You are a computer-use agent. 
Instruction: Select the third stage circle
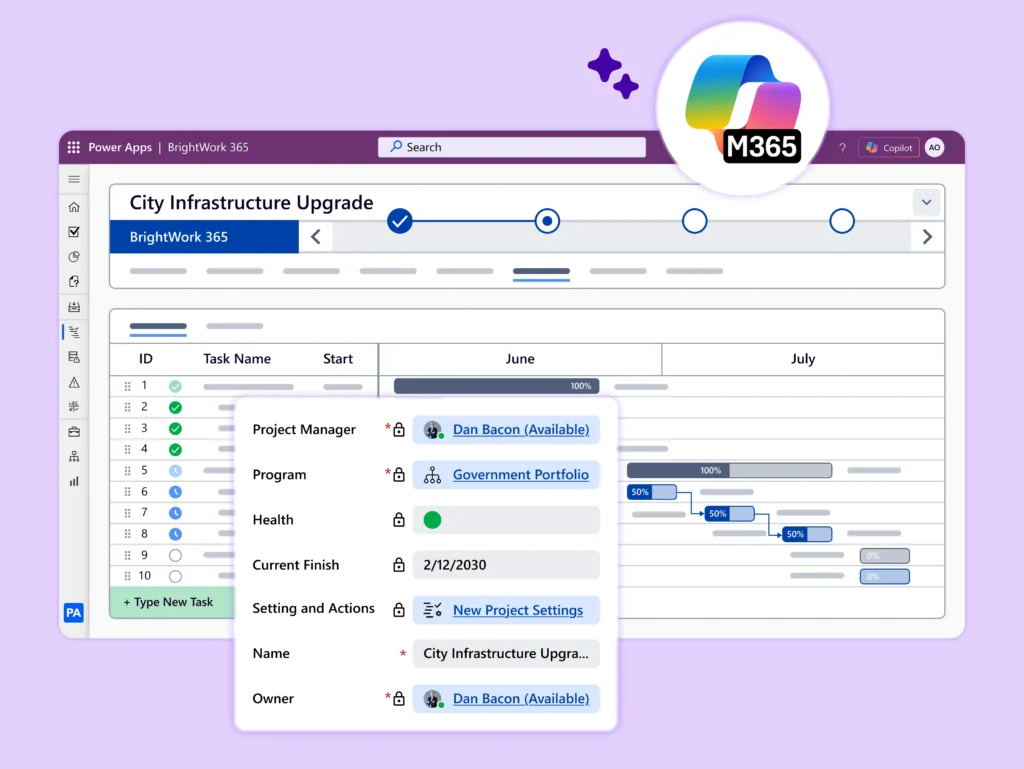point(694,221)
